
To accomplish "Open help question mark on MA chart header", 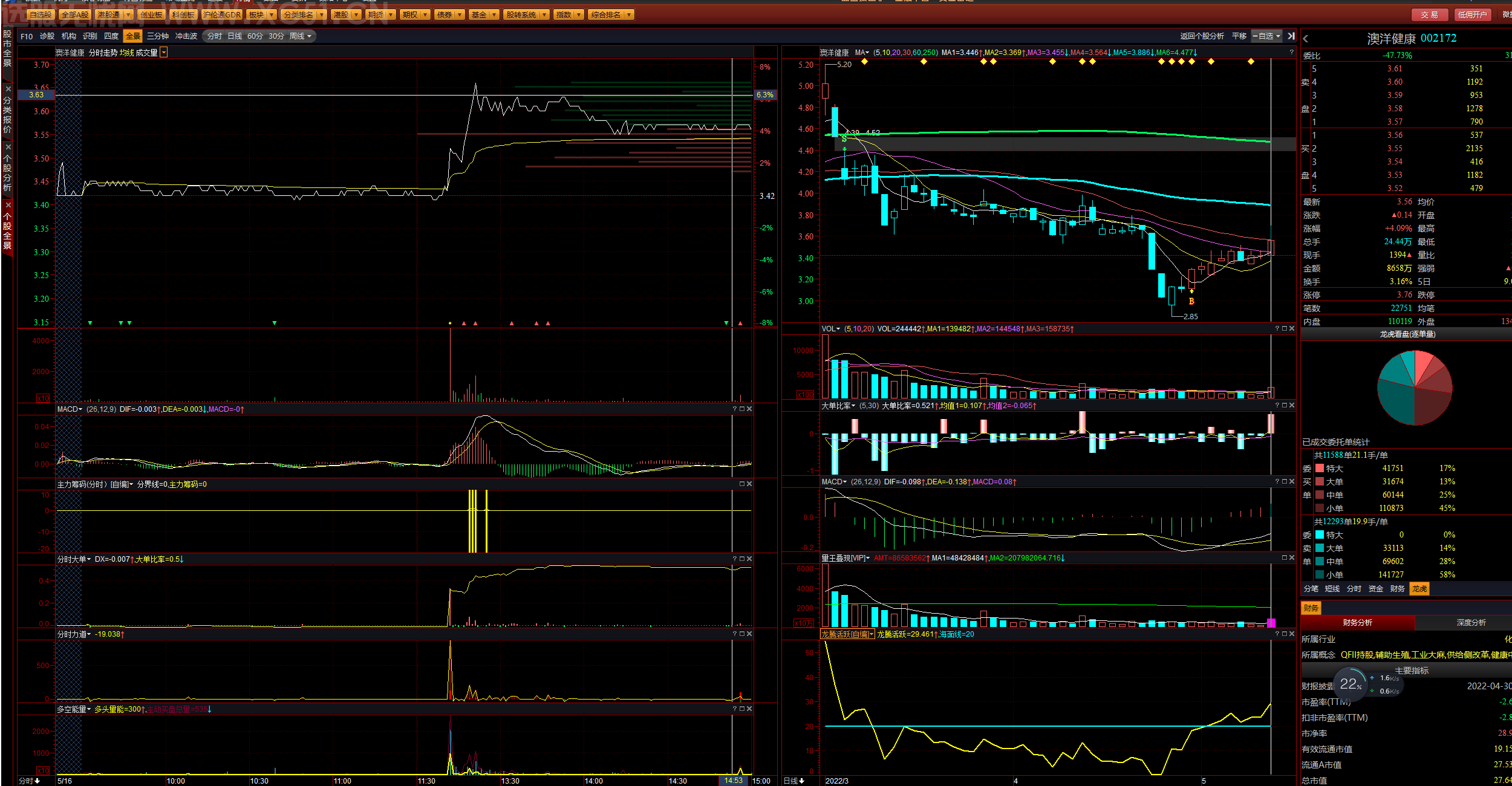I will tap(1291, 53).
